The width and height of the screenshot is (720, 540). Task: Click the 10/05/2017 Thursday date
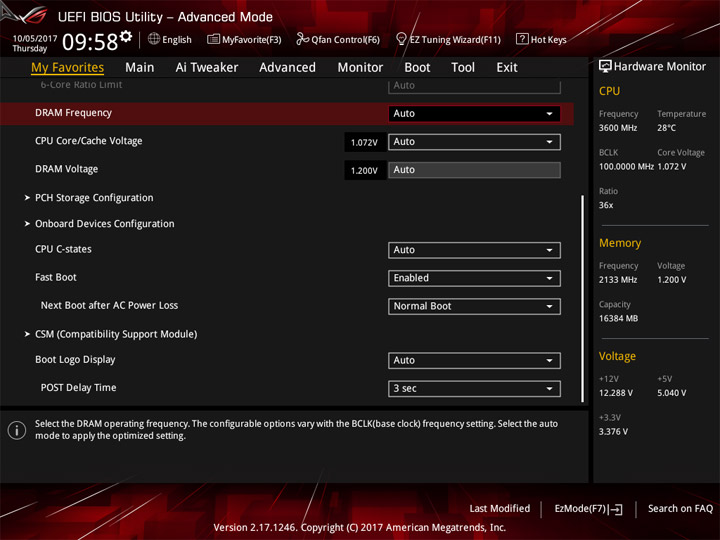pos(34,43)
